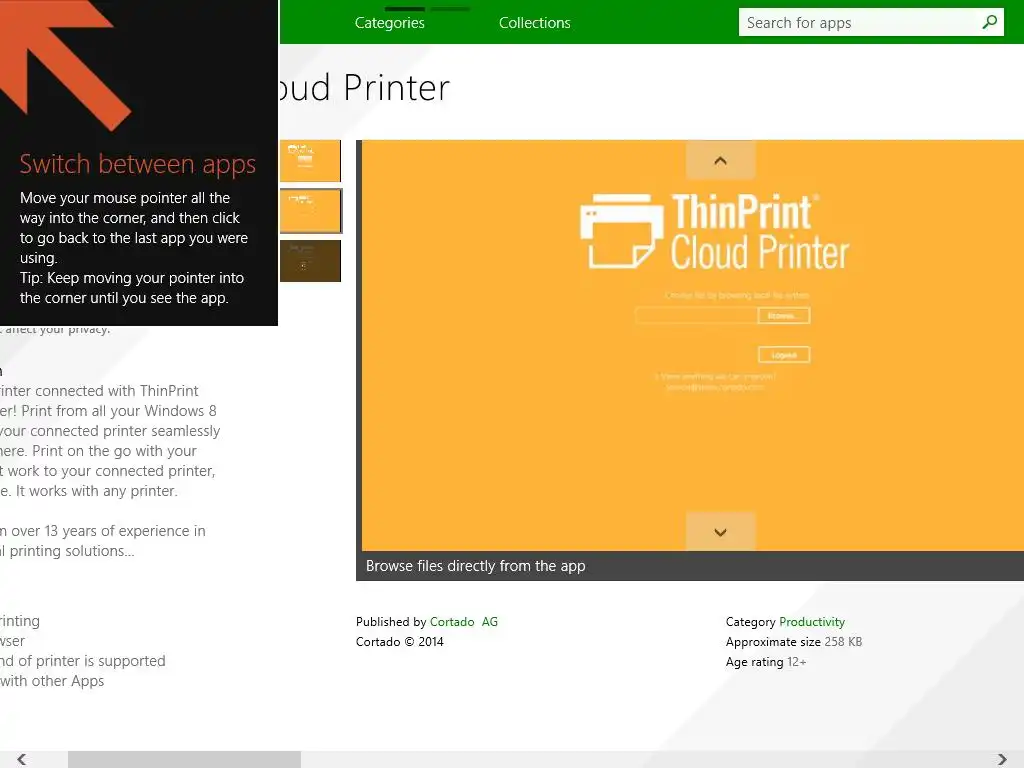Viewport: 1024px width, 768px height.
Task: Click the 'Approximate size 258 KB' text
Action: 793,642
